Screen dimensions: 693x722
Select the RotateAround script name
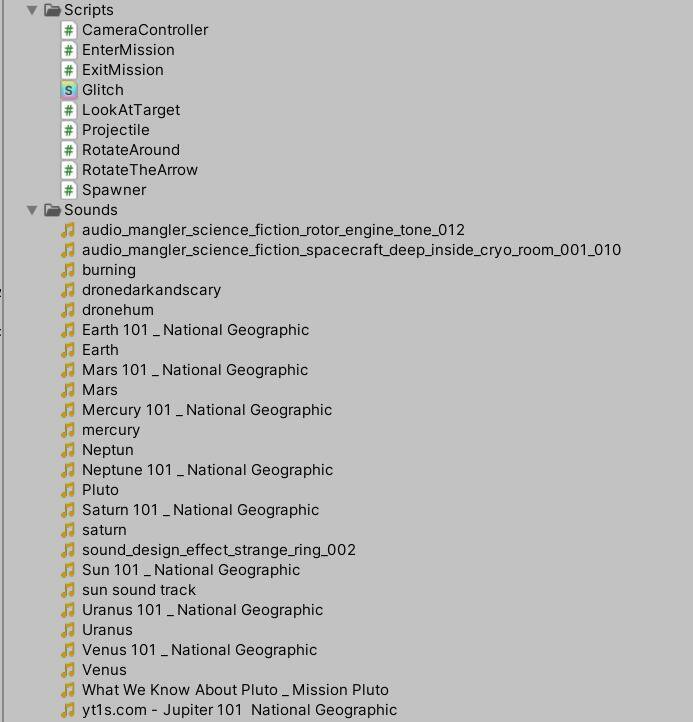[x=131, y=150]
